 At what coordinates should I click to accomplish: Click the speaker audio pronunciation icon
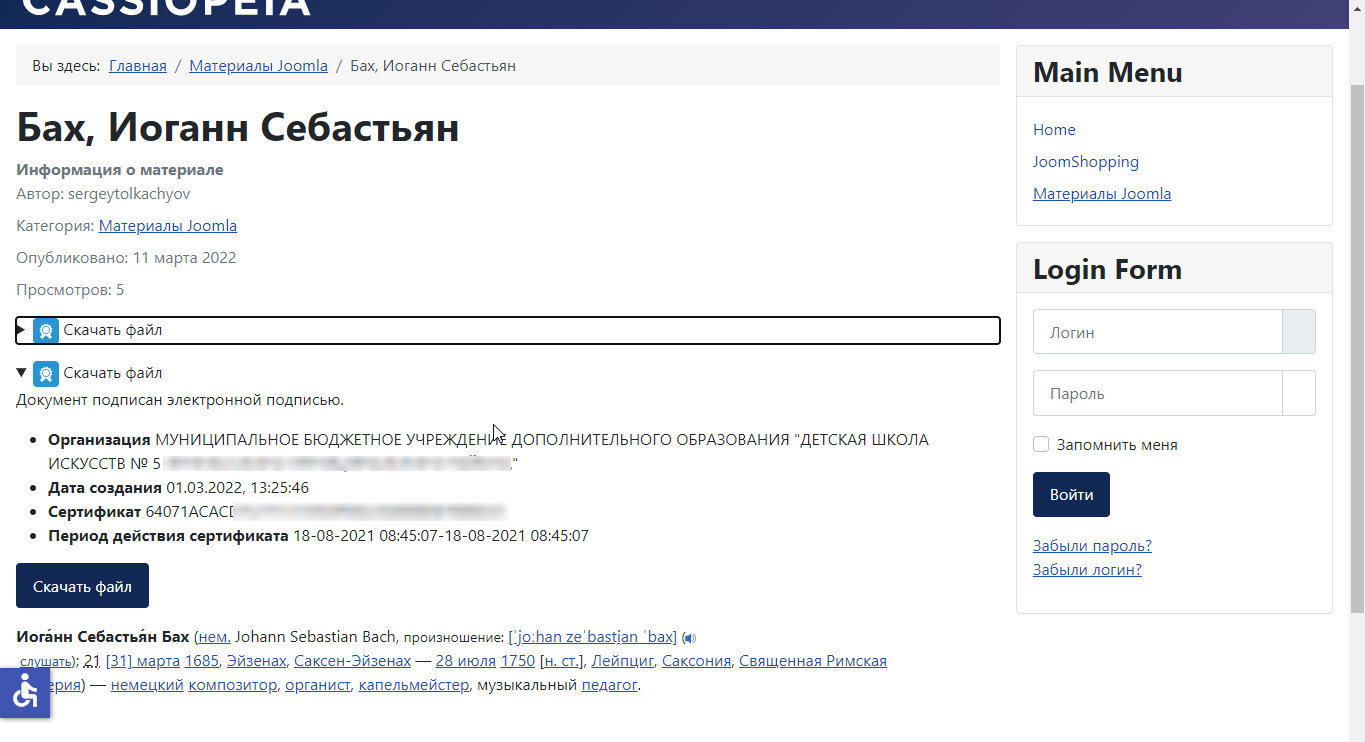pos(690,638)
